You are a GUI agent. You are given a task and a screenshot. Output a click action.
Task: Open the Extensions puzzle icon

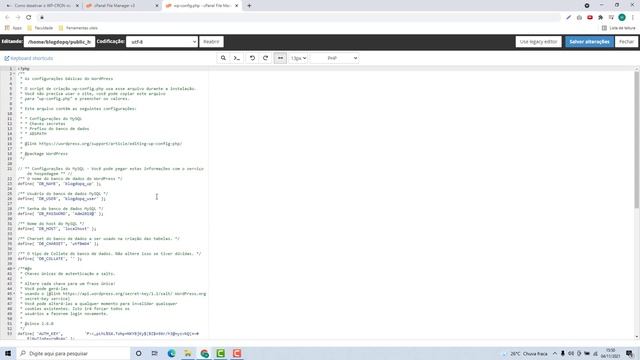click(x=600, y=17)
